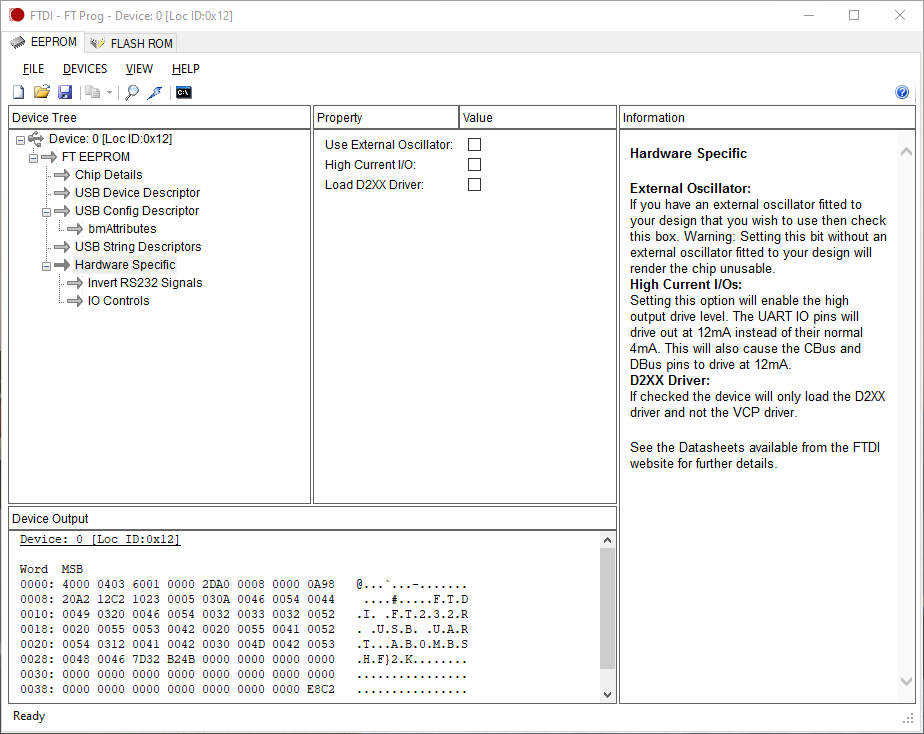Click the Property column header

386,118
